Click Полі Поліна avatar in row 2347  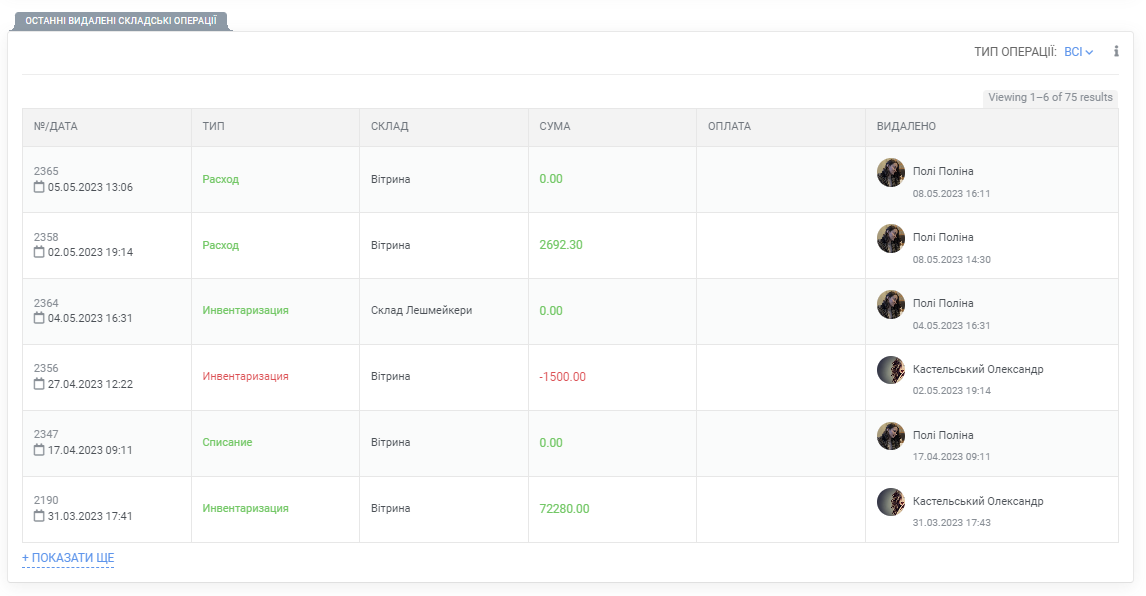click(891, 436)
